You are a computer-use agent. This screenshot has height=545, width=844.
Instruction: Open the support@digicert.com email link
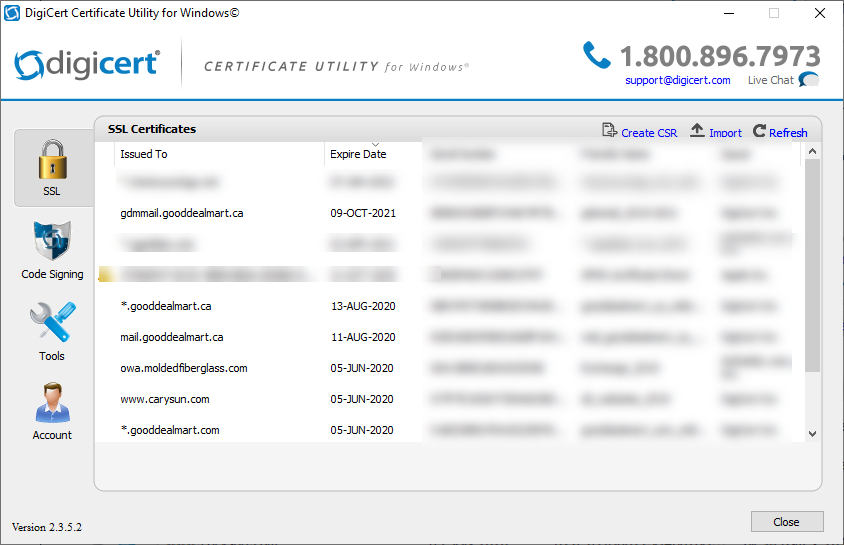coord(678,80)
